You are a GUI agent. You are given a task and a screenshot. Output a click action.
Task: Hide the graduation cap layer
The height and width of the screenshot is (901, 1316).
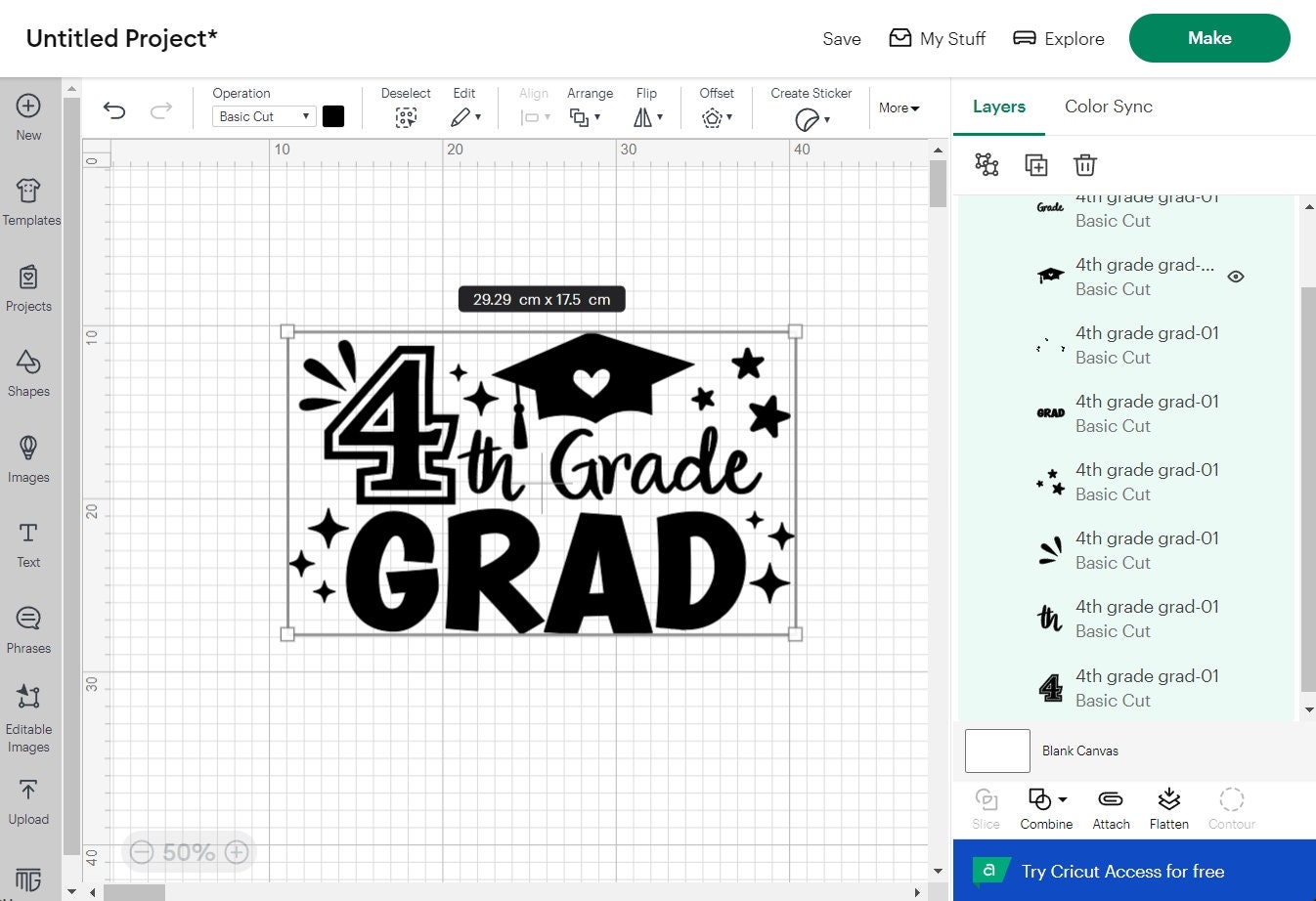[1235, 277]
